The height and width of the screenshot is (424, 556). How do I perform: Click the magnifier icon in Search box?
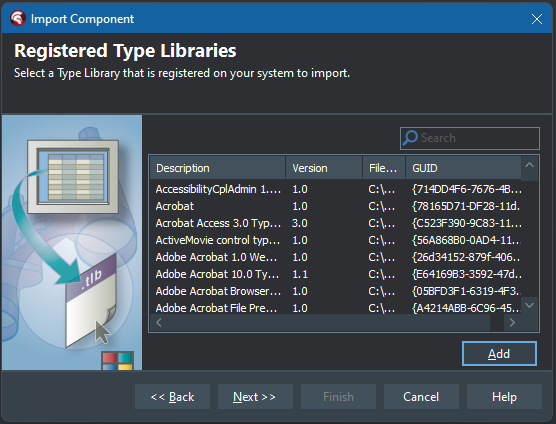pyautogui.click(x=411, y=138)
